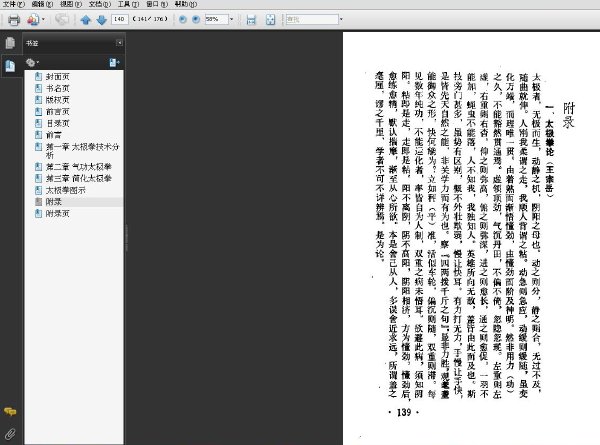This screenshot has width=600, height=445.
Task: Click the Print icon in toolbar
Action: 14,19
